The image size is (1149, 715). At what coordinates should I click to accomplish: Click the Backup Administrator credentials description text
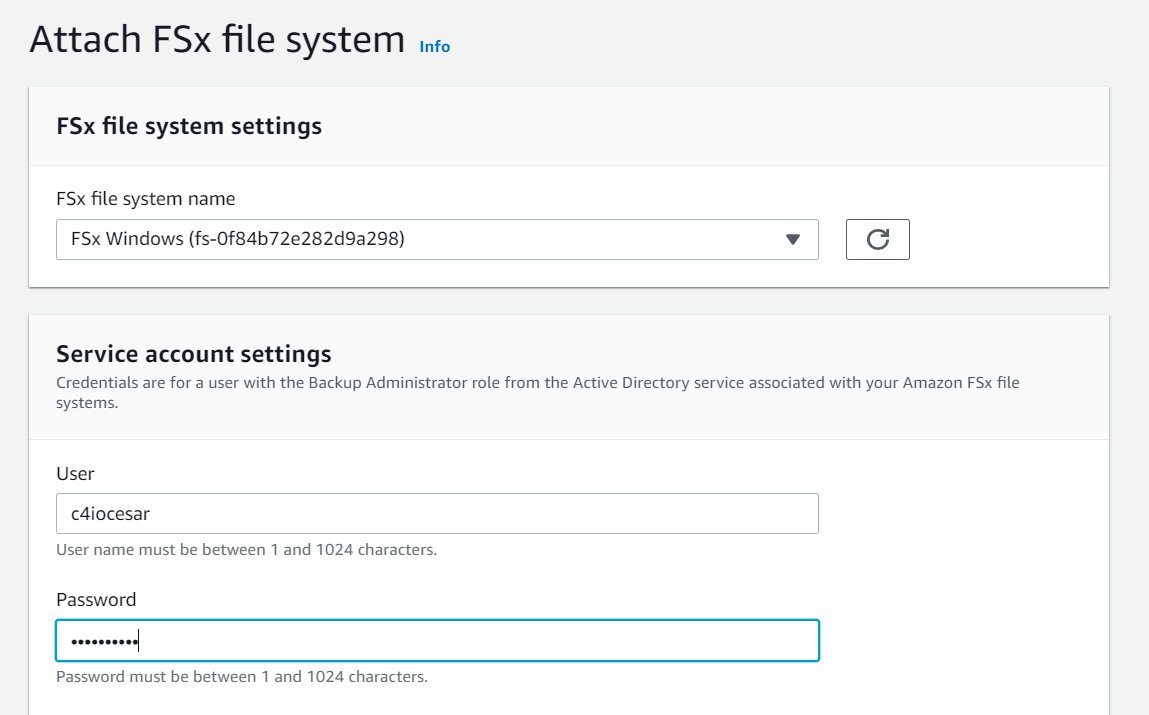coord(537,393)
